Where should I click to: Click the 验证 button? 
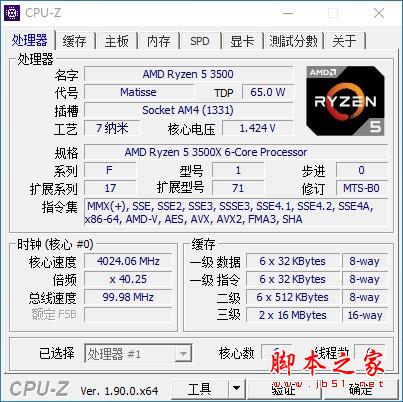tap(284, 389)
